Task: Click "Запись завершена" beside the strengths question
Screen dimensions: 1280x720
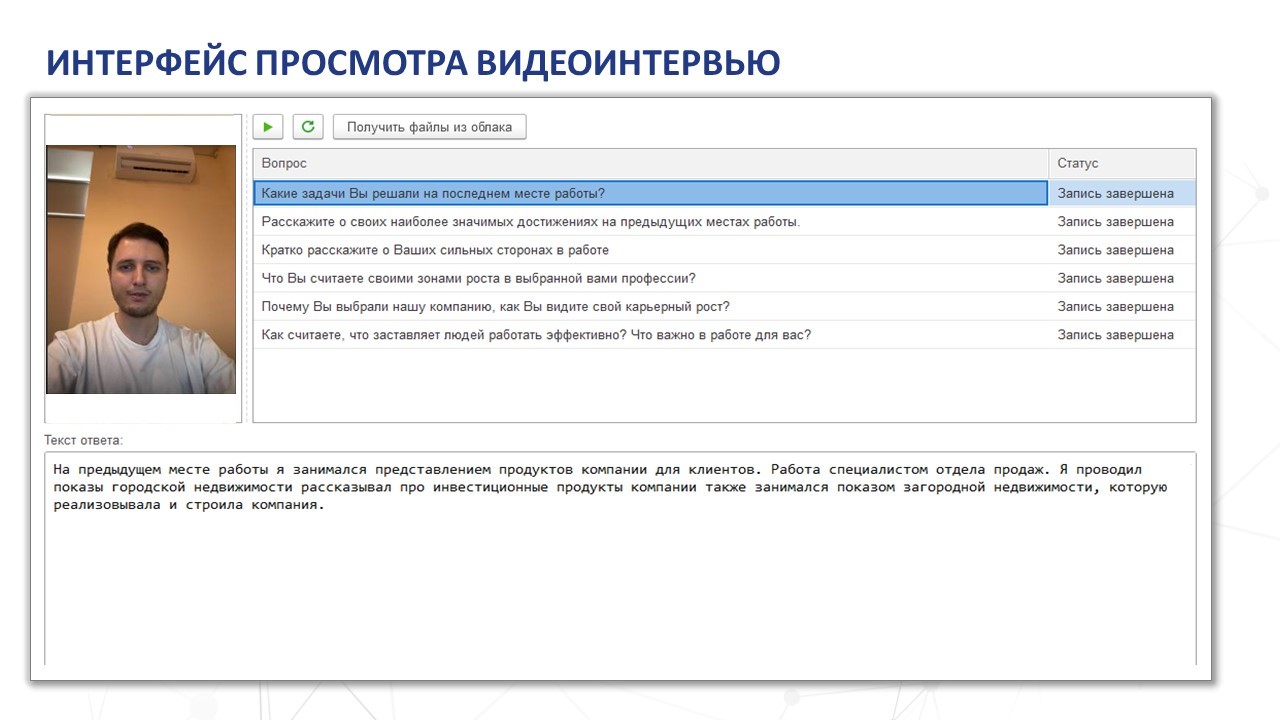Action: [1116, 249]
